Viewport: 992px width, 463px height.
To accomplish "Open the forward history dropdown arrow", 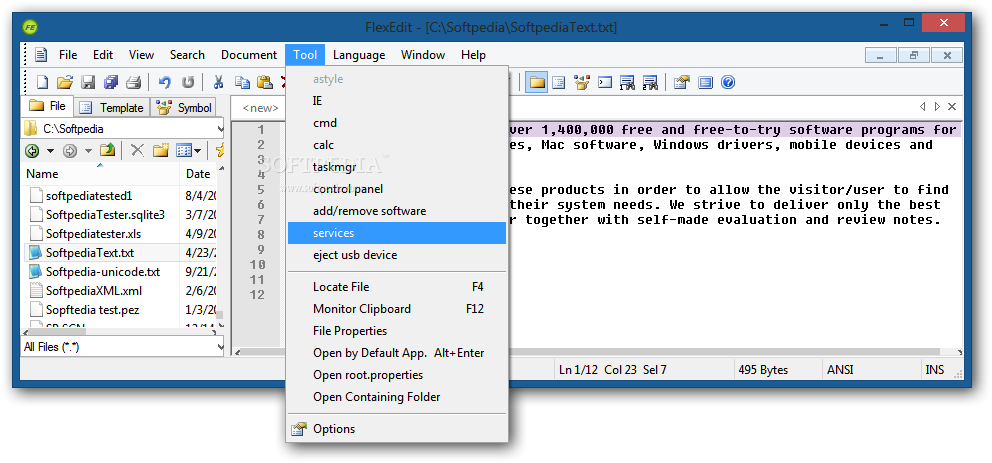I will (89, 151).
